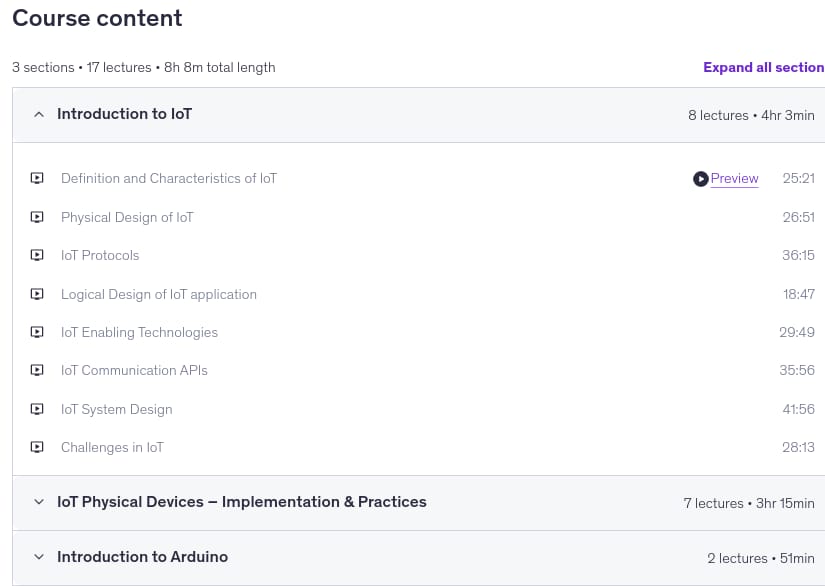Select the IoT Protocols lecture title
Screen dimensions: 825x586
click(100, 255)
